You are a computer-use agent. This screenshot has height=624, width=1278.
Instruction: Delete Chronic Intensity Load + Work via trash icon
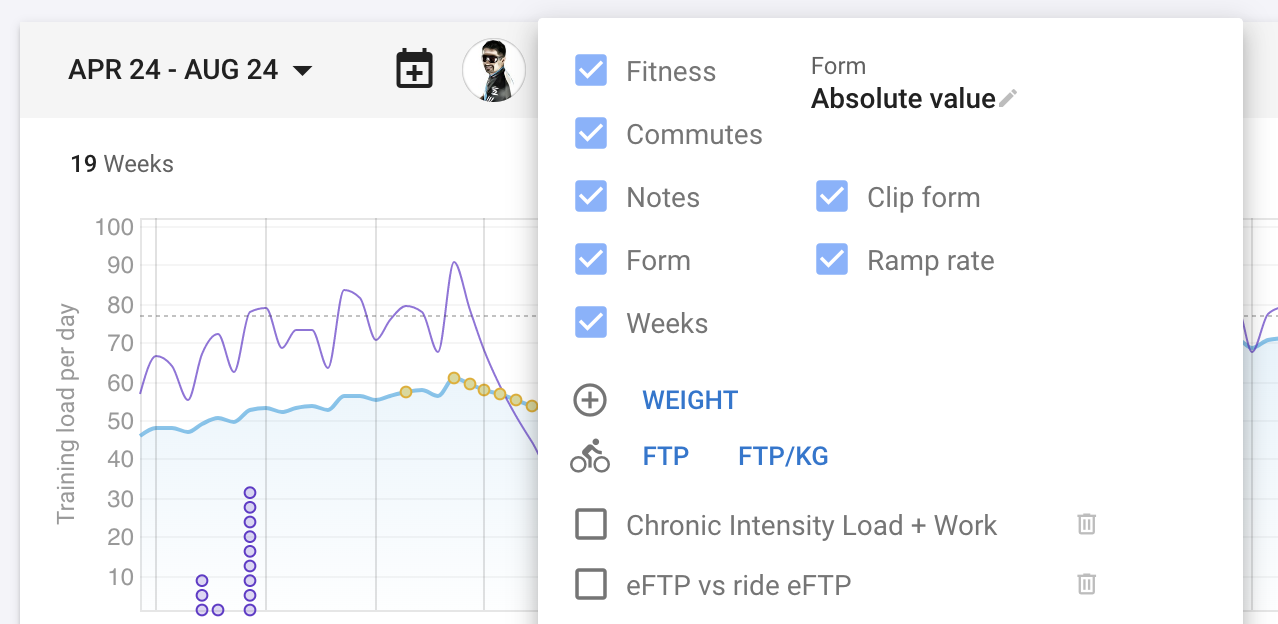tap(1086, 524)
